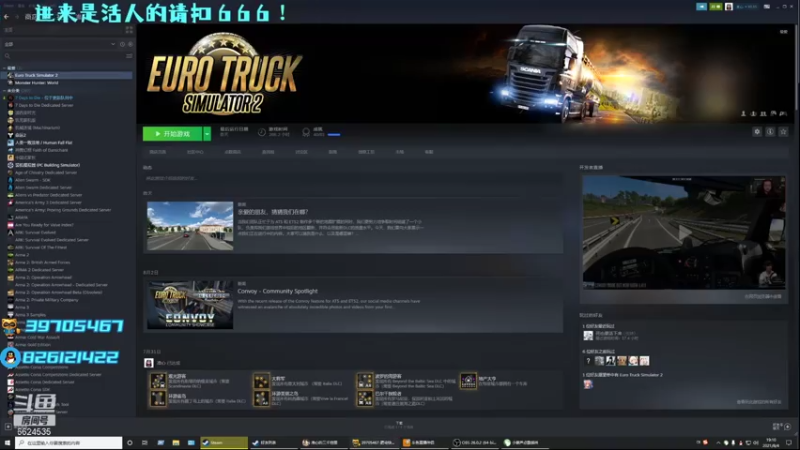800x450 pixels.
Task: Toggle the library grid view icon
Action: coord(129,30)
